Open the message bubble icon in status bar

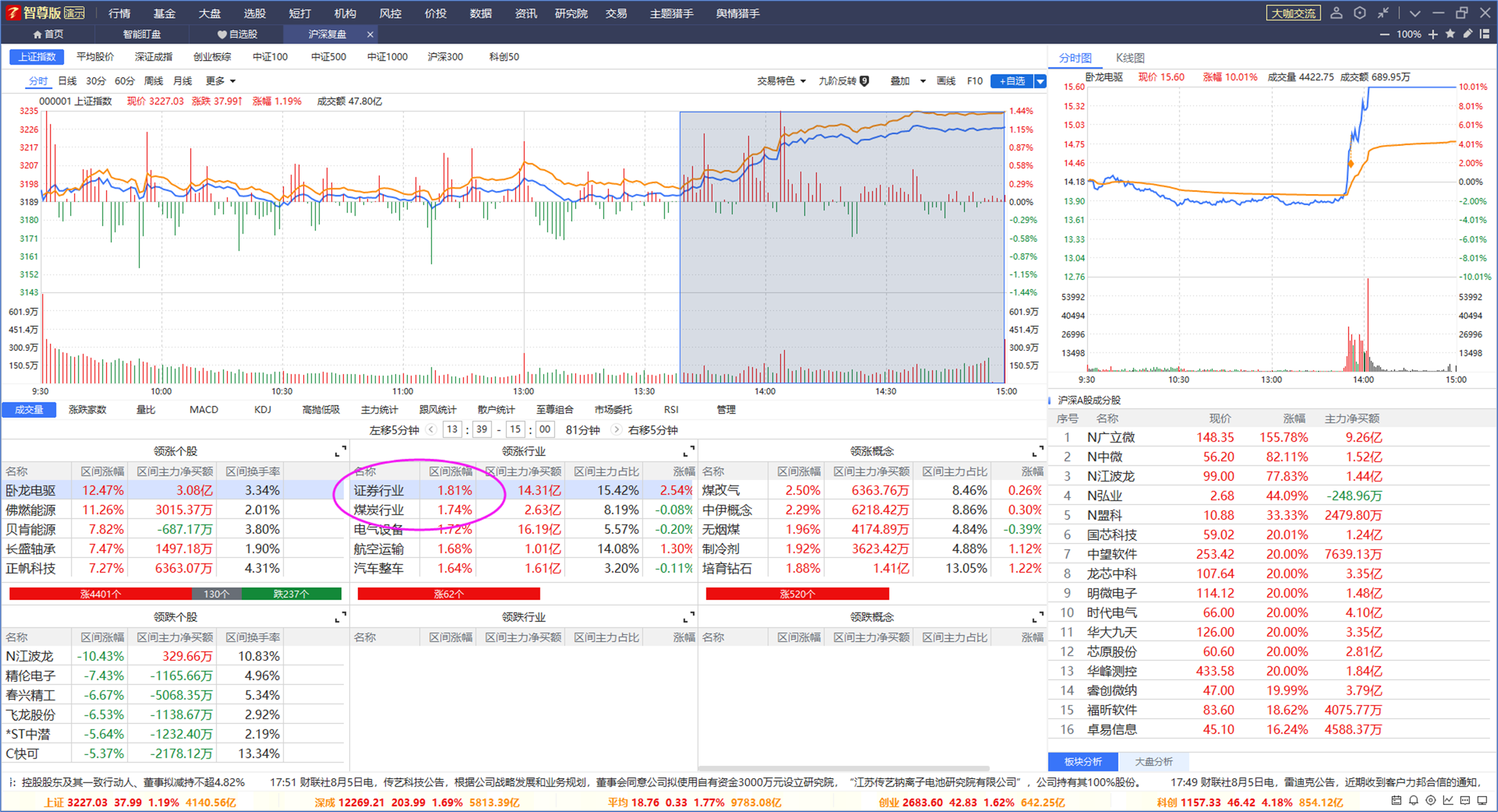(1466, 801)
